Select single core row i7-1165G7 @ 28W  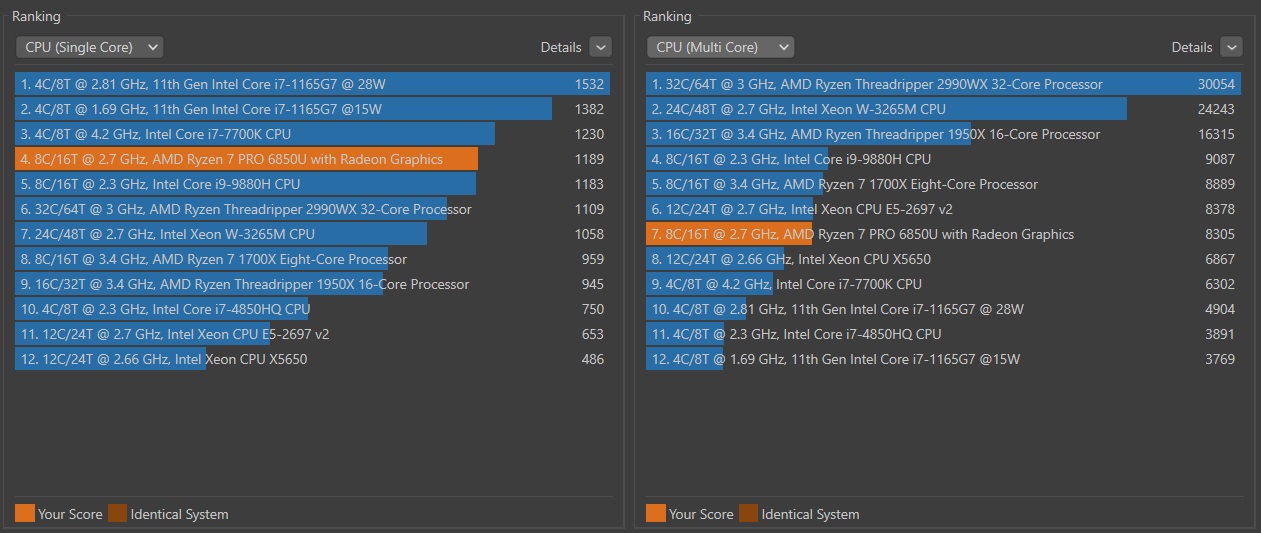coord(312,84)
